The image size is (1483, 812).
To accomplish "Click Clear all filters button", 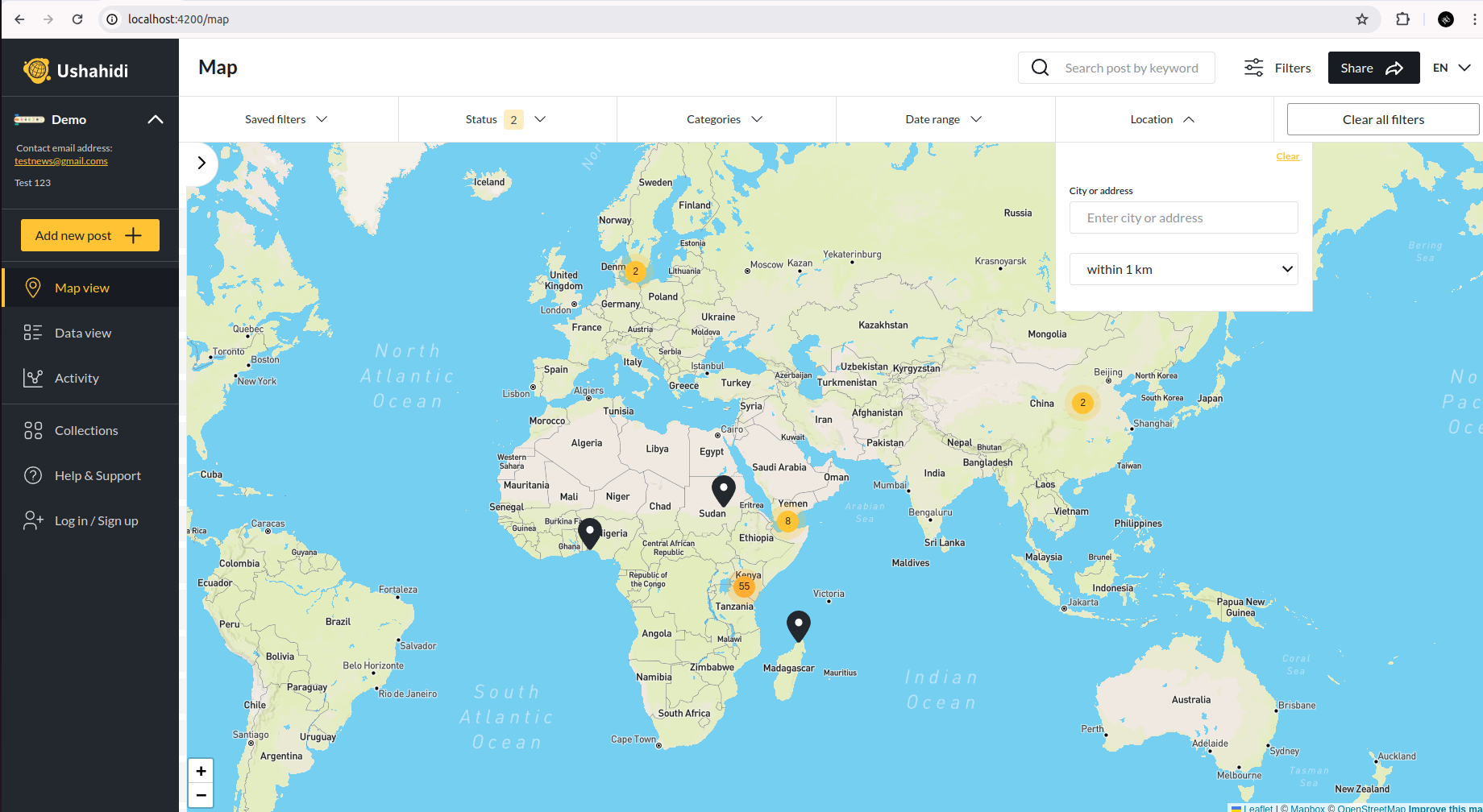I will [x=1383, y=119].
